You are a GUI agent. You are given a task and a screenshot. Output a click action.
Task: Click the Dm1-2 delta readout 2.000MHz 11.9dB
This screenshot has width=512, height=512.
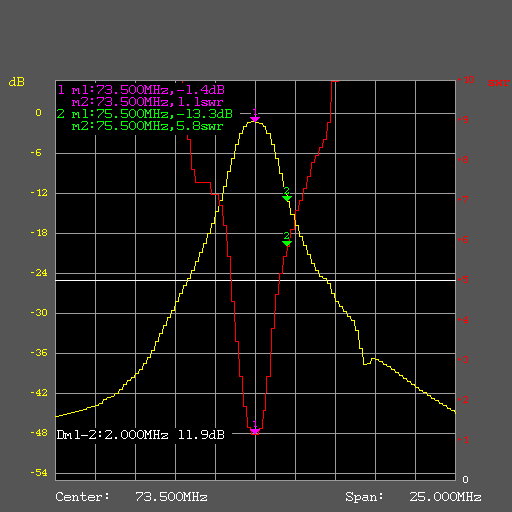pos(141,435)
